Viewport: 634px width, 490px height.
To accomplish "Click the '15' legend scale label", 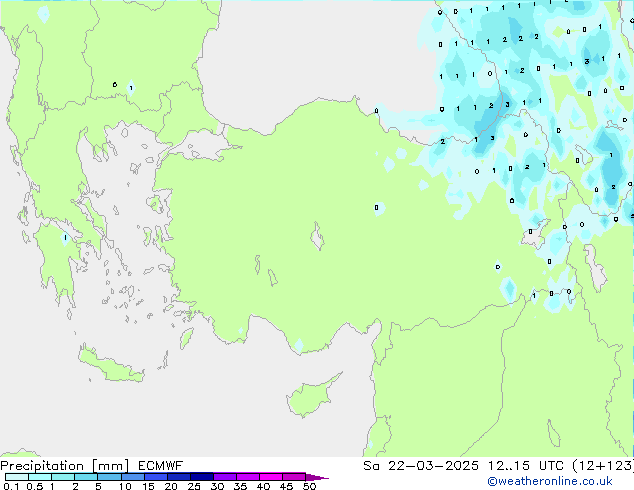I will click(148, 486).
